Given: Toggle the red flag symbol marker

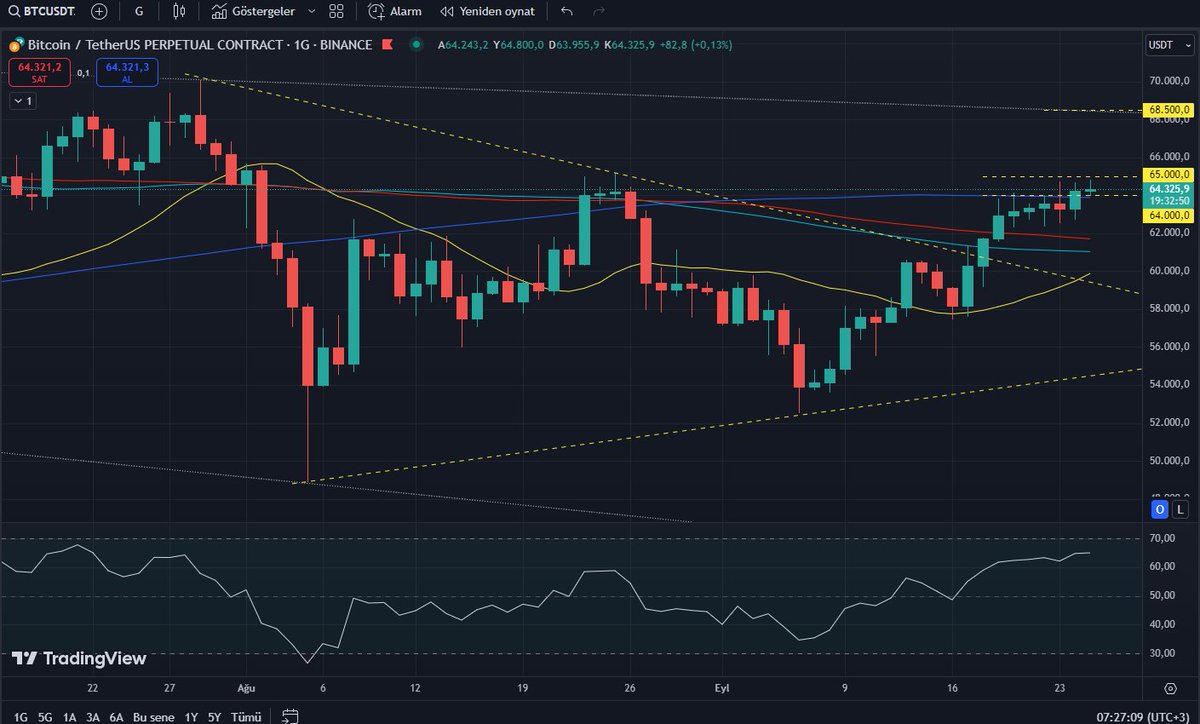Looking at the screenshot, I should (x=386, y=45).
